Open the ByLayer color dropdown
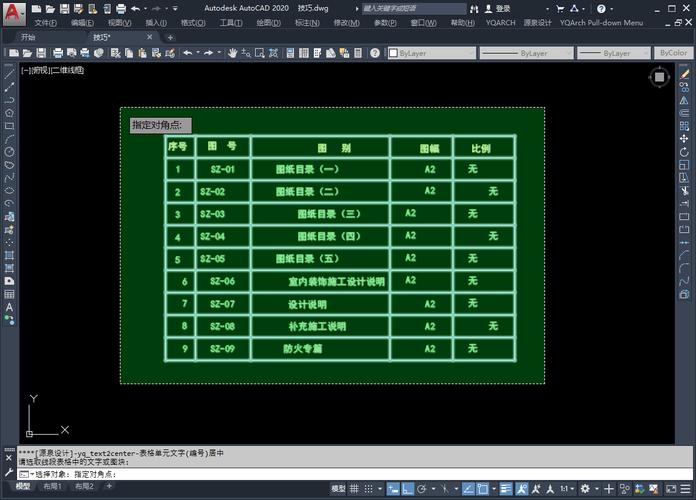This screenshot has height=500, width=696. [431, 53]
